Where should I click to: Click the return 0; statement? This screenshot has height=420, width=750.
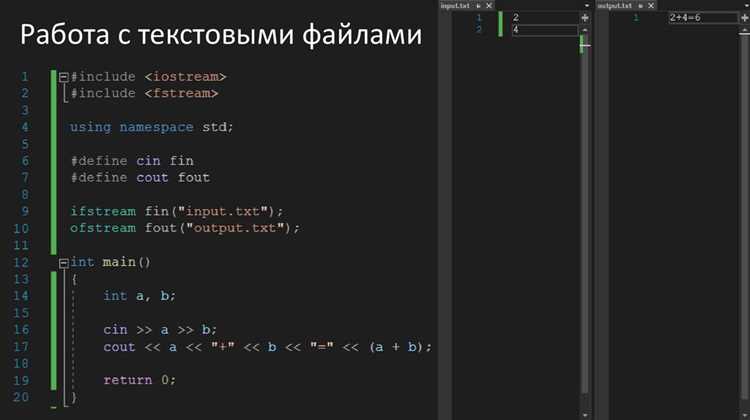pos(140,380)
